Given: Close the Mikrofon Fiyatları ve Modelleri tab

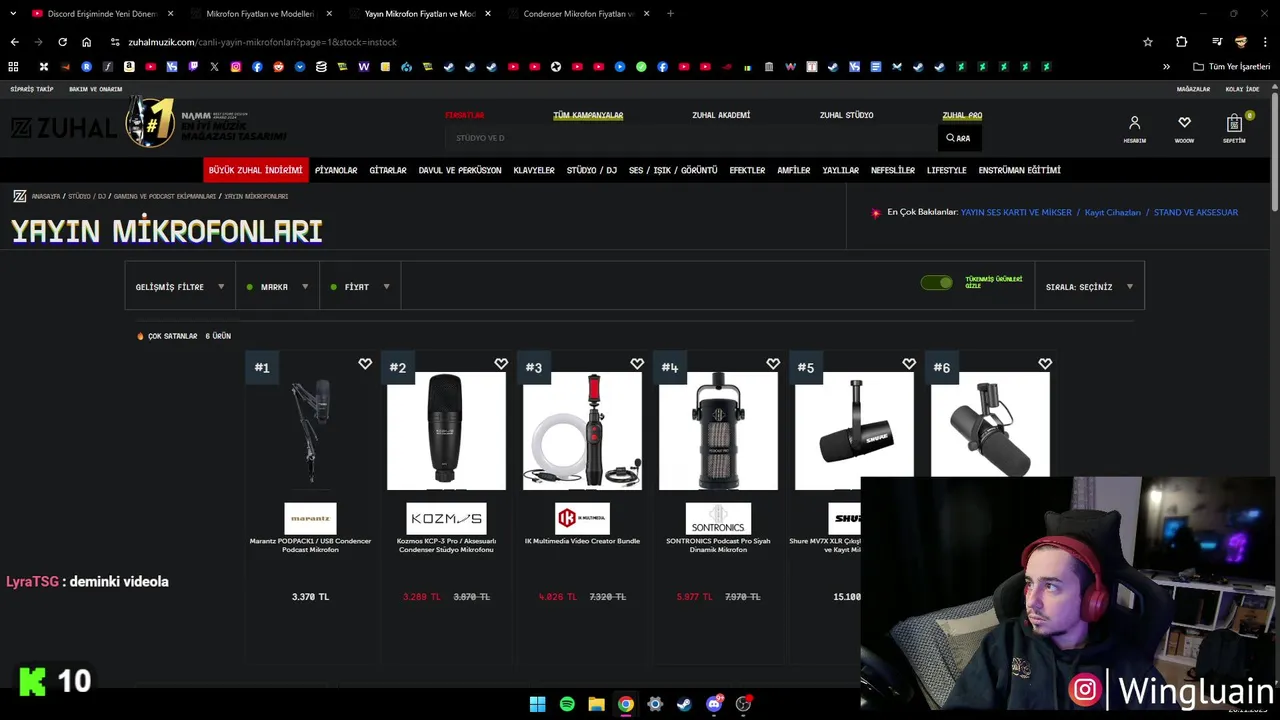Looking at the screenshot, I should (329, 14).
